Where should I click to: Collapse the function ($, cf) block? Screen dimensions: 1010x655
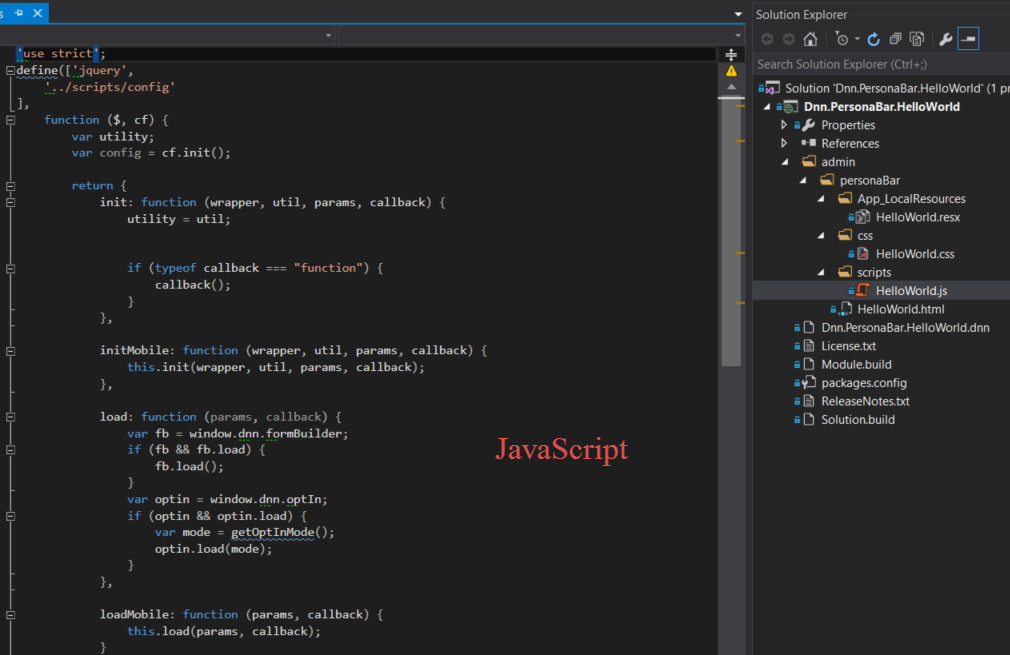pos(10,120)
